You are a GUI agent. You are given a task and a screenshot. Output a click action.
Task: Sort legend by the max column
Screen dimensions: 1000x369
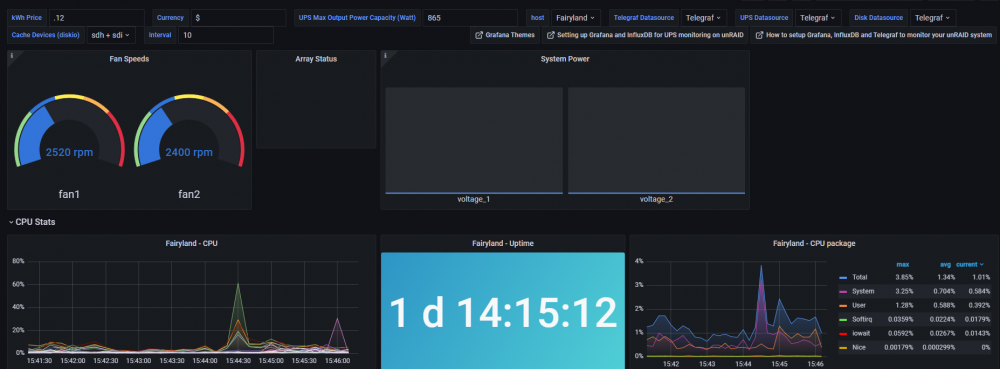coord(902,264)
